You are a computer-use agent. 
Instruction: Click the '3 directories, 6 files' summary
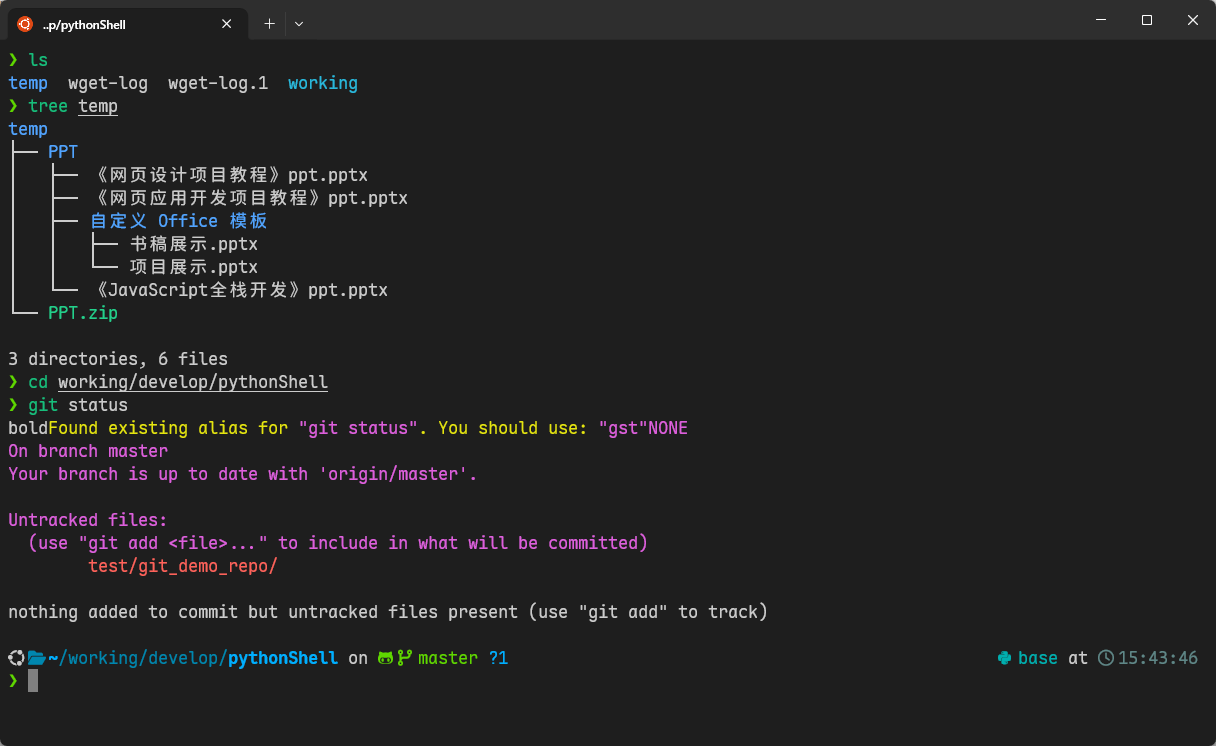(118, 359)
